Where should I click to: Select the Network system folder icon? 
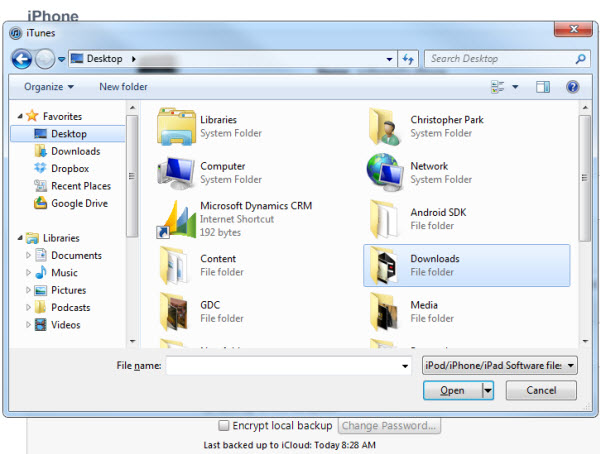pos(385,172)
